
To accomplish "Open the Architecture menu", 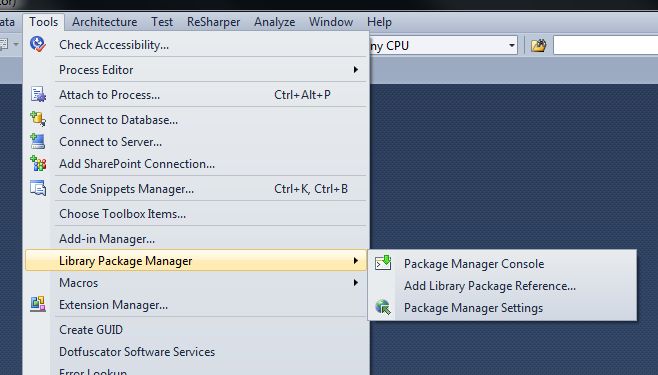I will (x=104, y=22).
